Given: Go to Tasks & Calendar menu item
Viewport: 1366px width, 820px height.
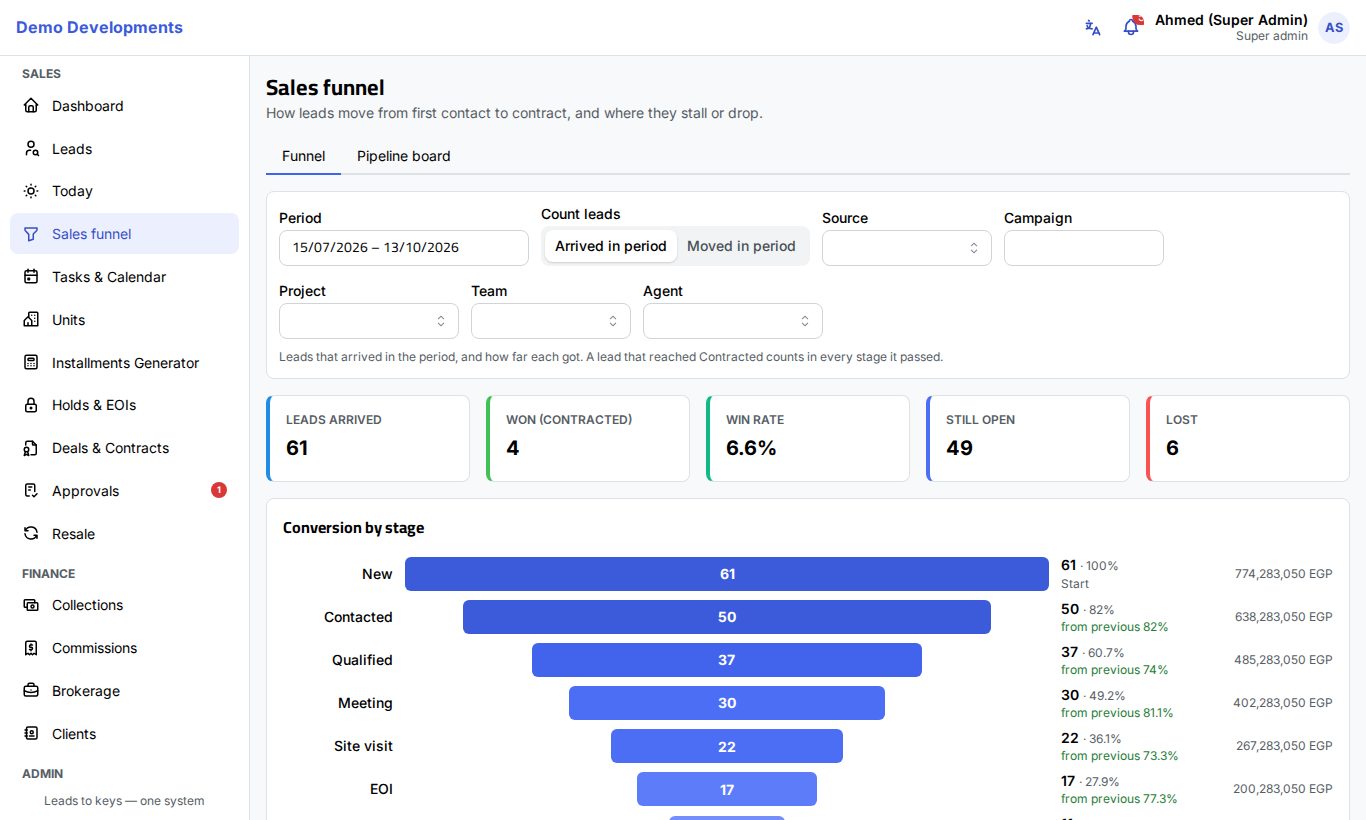Looking at the screenshot, I should pyautogui.click(x=125, y=277).
